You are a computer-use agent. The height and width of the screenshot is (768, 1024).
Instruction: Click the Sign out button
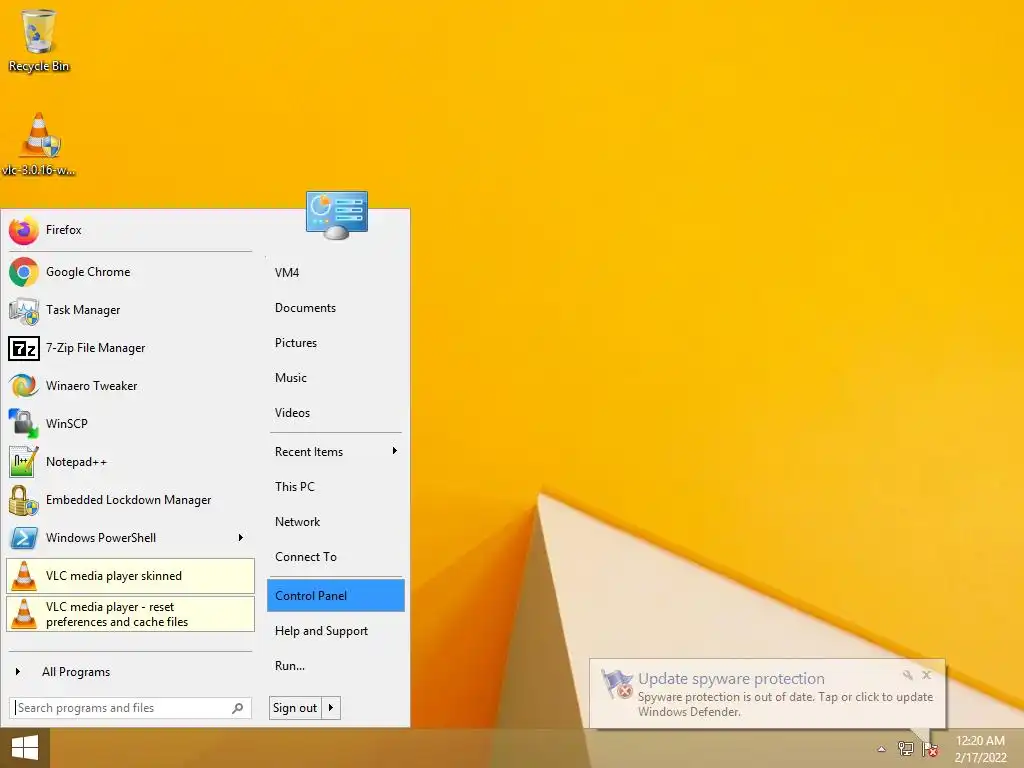(x=295, y=708)
